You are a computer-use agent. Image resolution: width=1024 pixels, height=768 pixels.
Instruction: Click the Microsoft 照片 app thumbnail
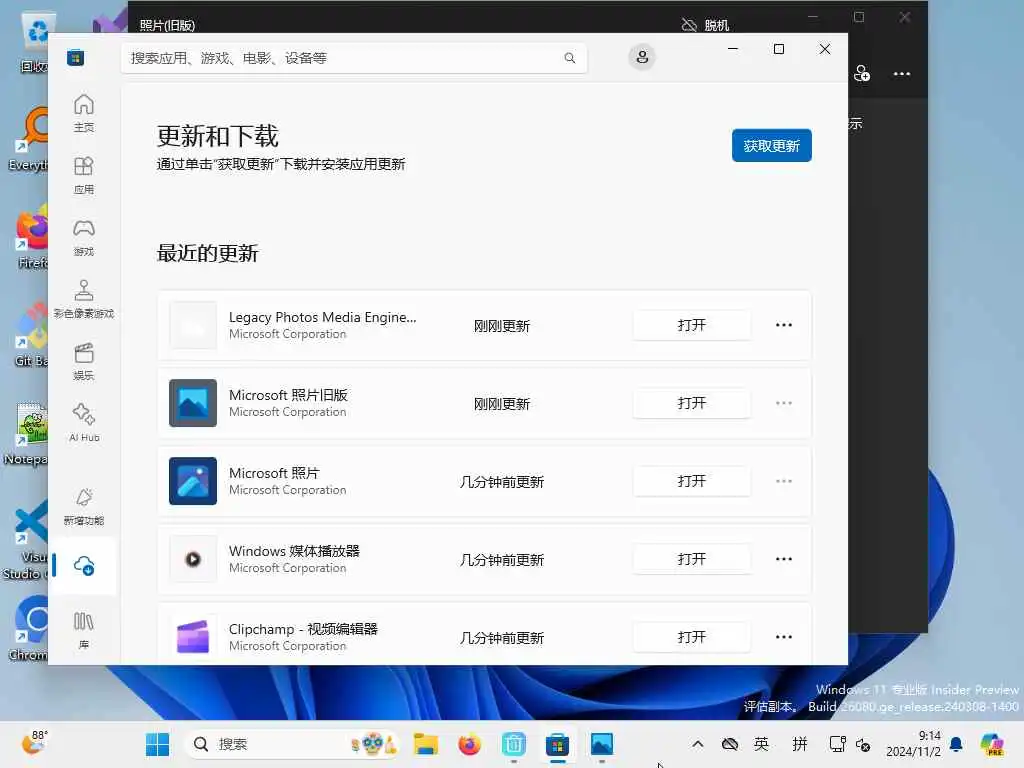coord(193,481)
